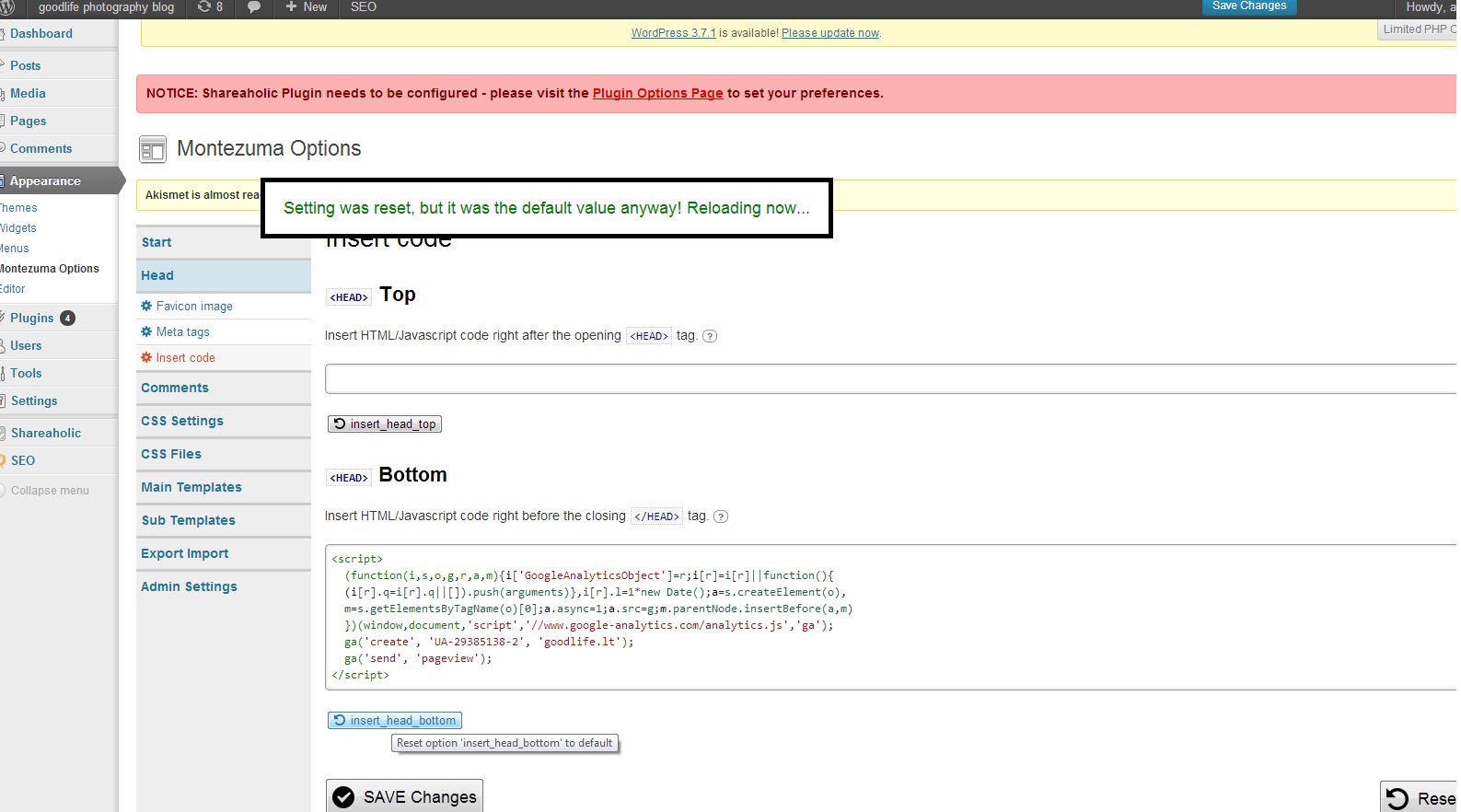1461x812 pixels.
Task: Open the Howdy account menu
Action: tap(1431, 7)
